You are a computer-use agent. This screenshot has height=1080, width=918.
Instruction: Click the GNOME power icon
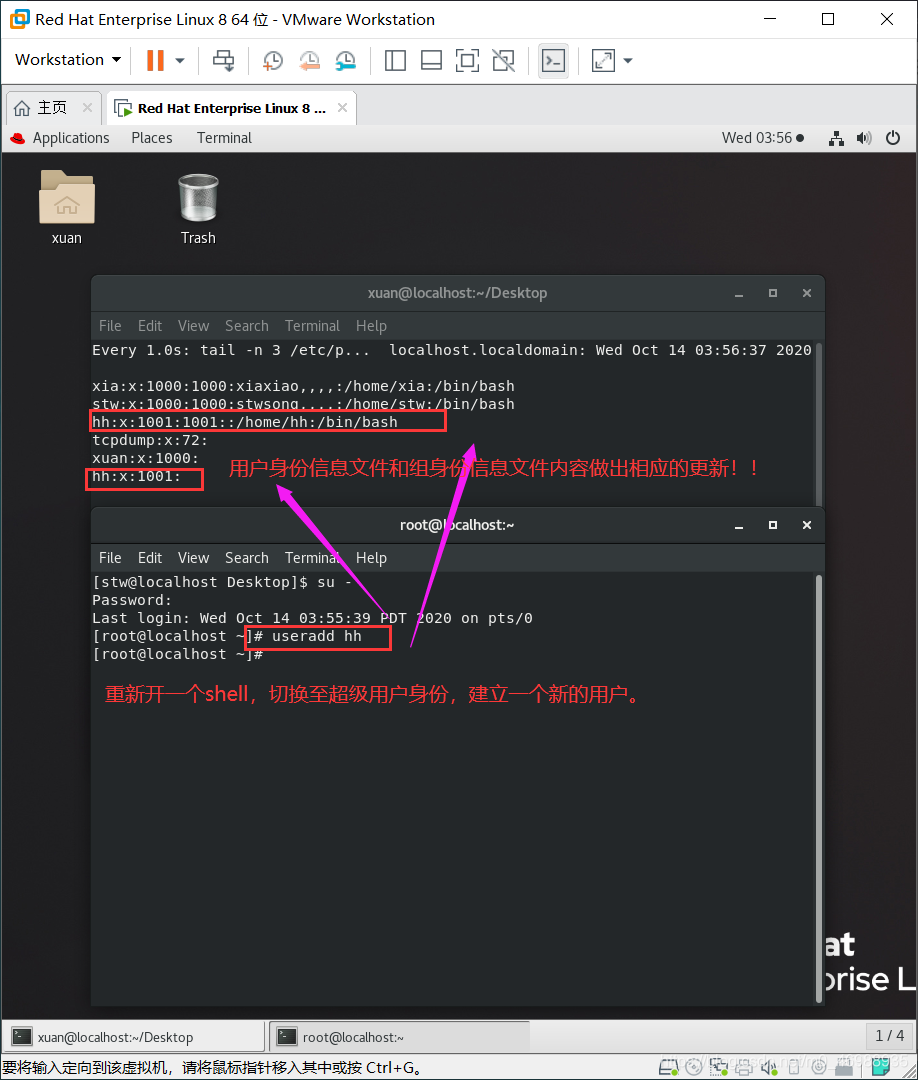(893, 138)
